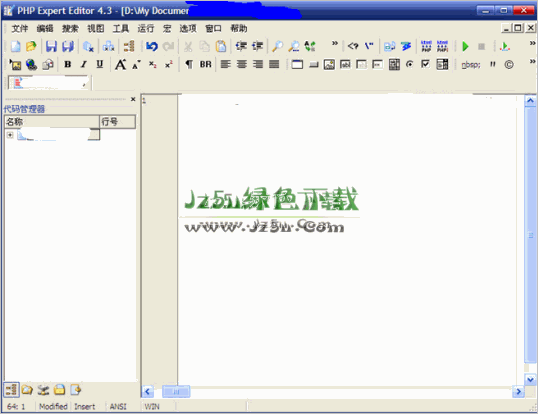Switch to file folder tab at panel bottom

[27, 390]
